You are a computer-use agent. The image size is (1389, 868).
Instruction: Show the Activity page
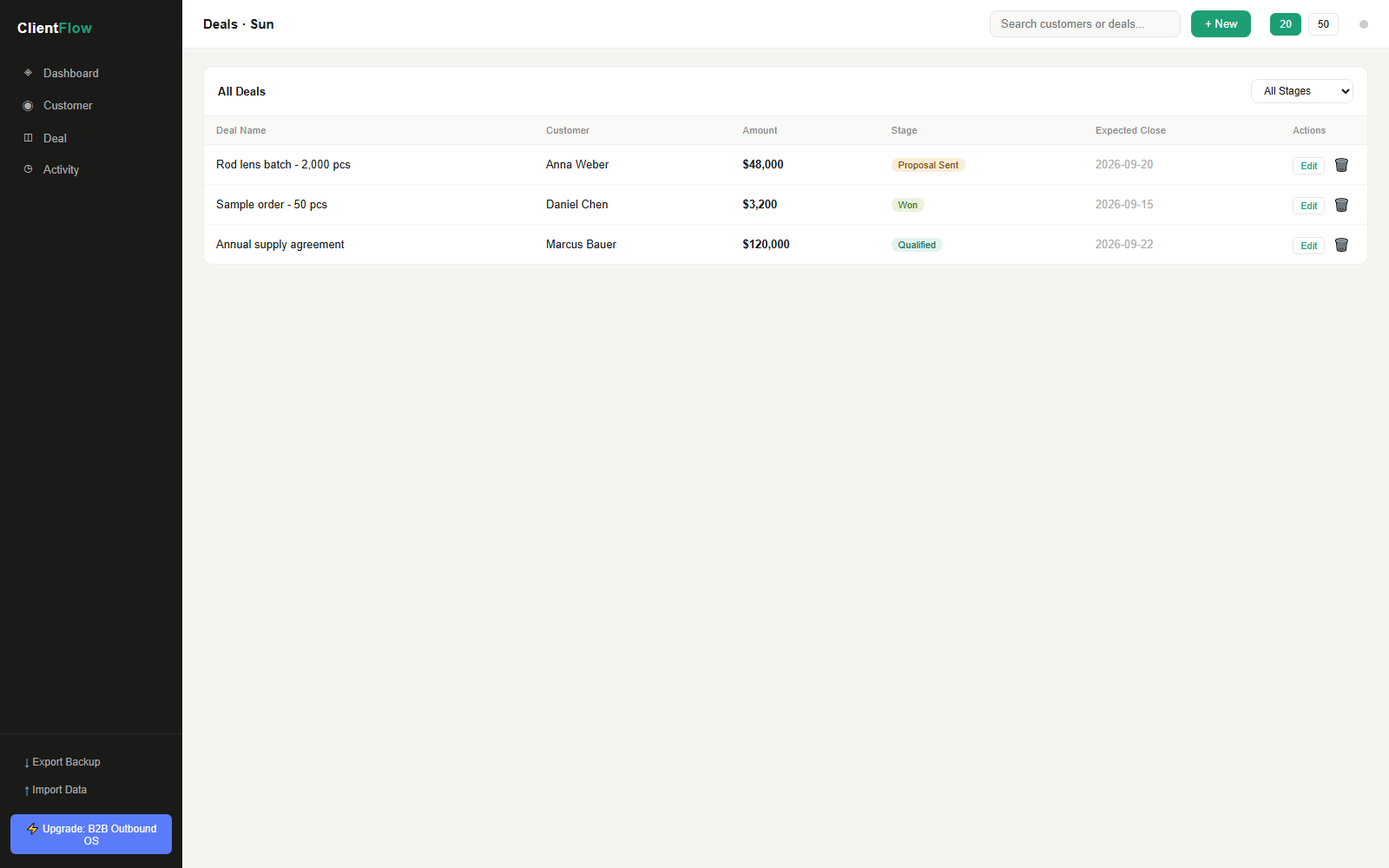91,169
